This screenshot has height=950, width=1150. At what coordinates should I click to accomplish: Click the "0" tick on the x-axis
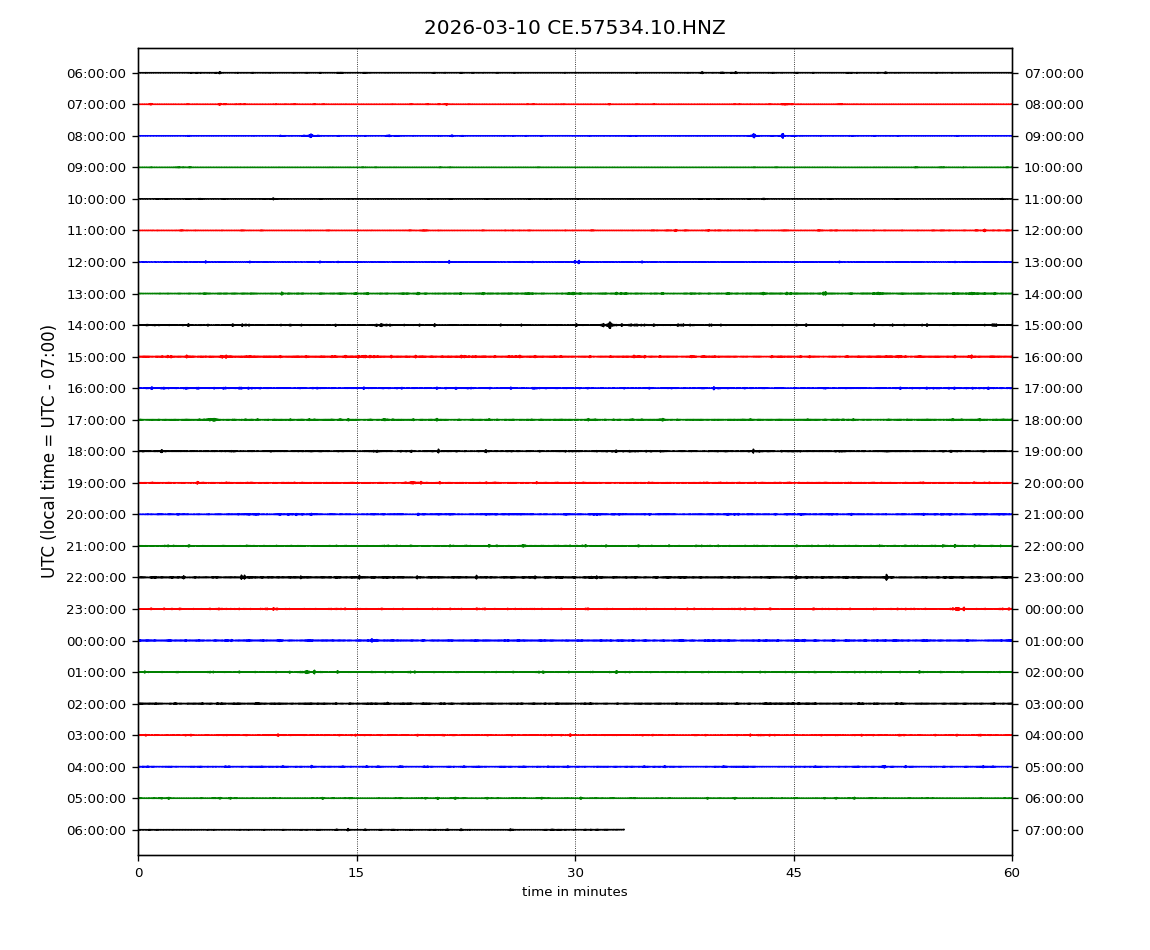[x=138, y=873]
